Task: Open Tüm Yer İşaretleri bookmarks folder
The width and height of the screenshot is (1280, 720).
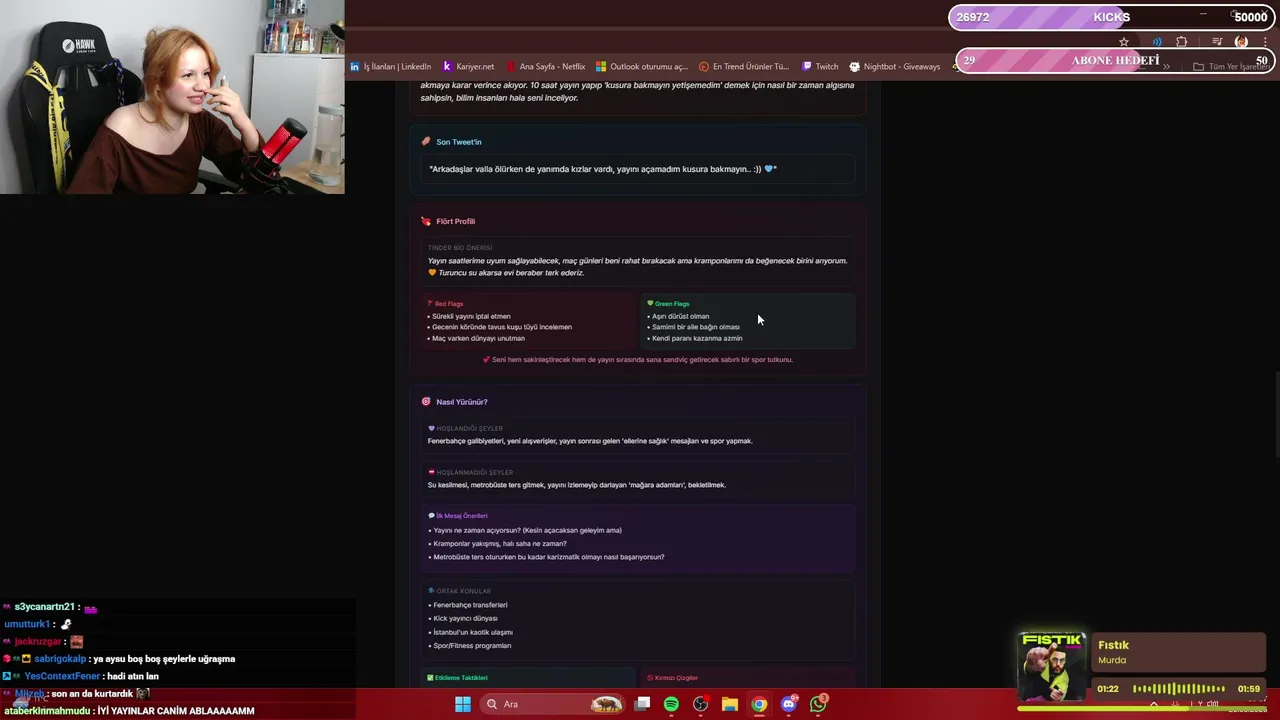Action: [1230, 66]
